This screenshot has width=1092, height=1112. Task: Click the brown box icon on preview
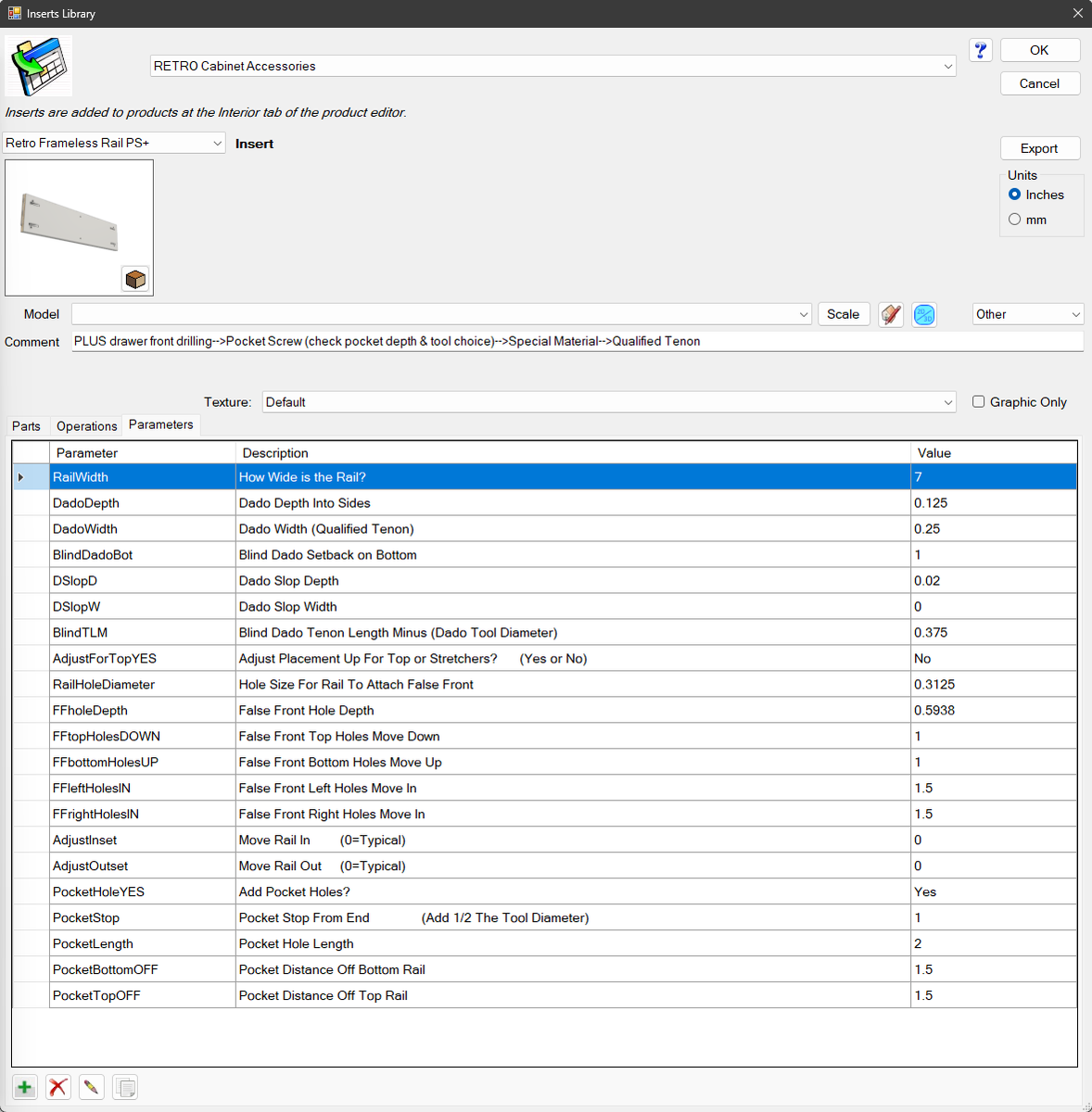135,279
